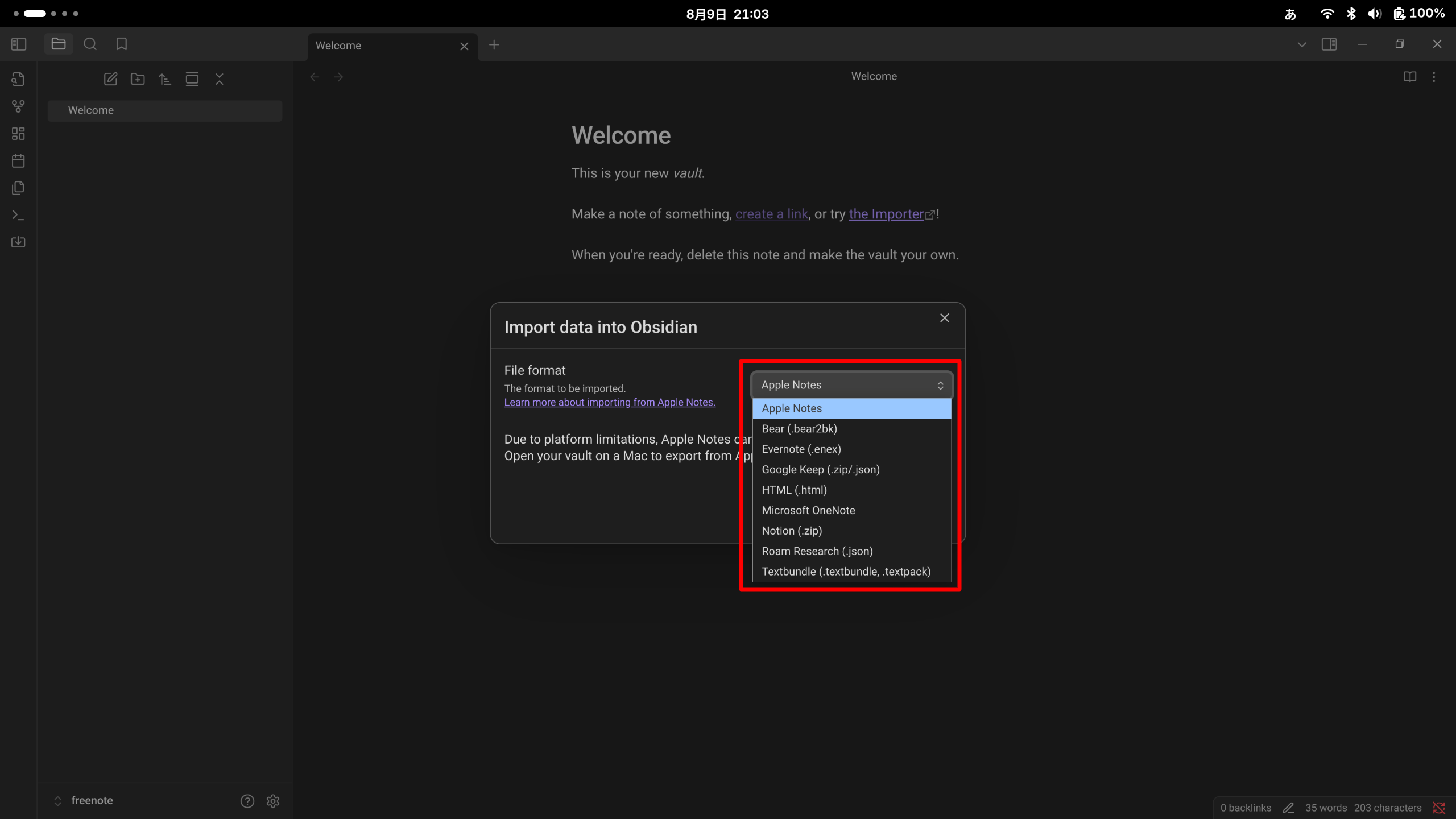Click 0 backlinks in status bar

click(1246, 808)
